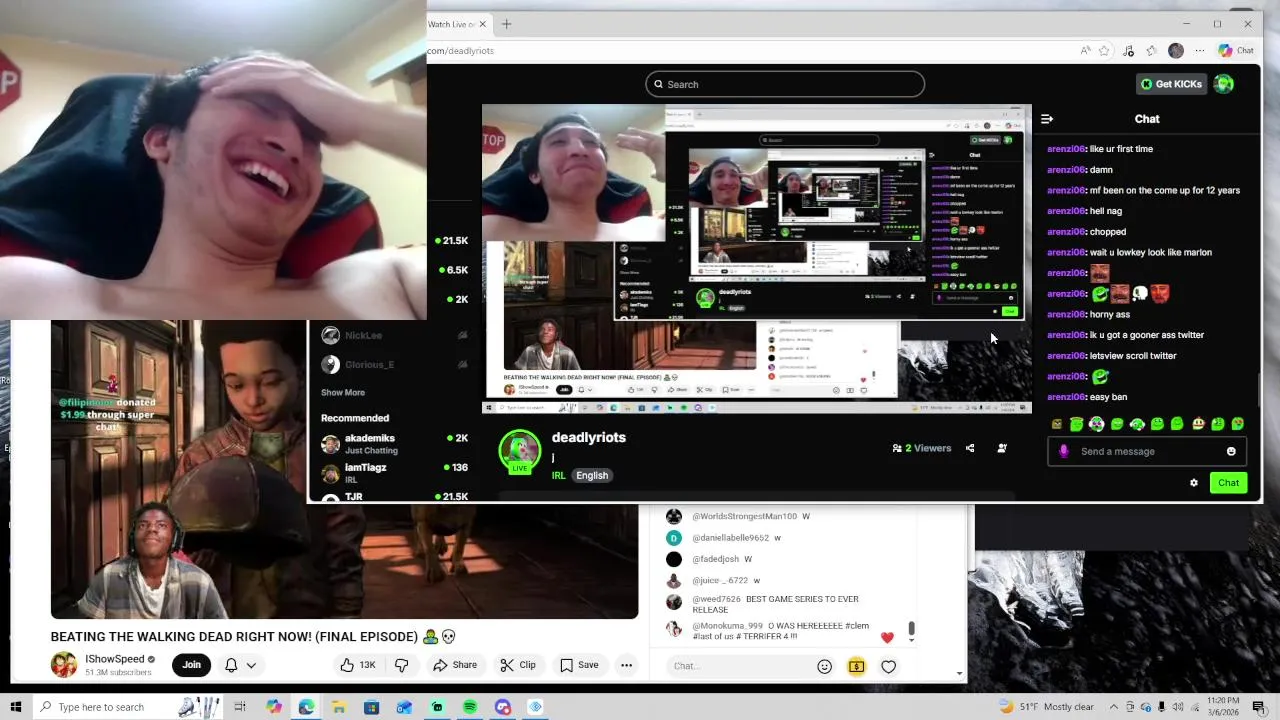
Task: Open Edge settings and more menu
Action: (x=1200, y=51)
